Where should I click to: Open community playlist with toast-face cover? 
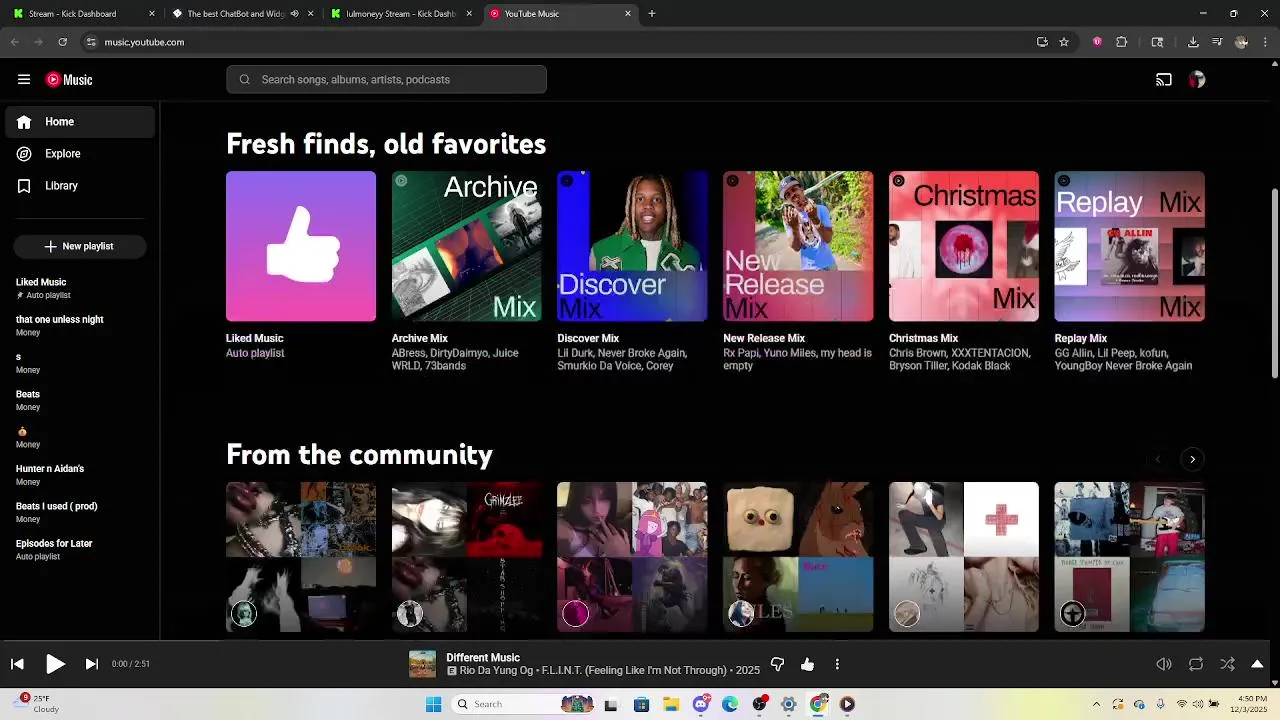(x=798, y=557)
